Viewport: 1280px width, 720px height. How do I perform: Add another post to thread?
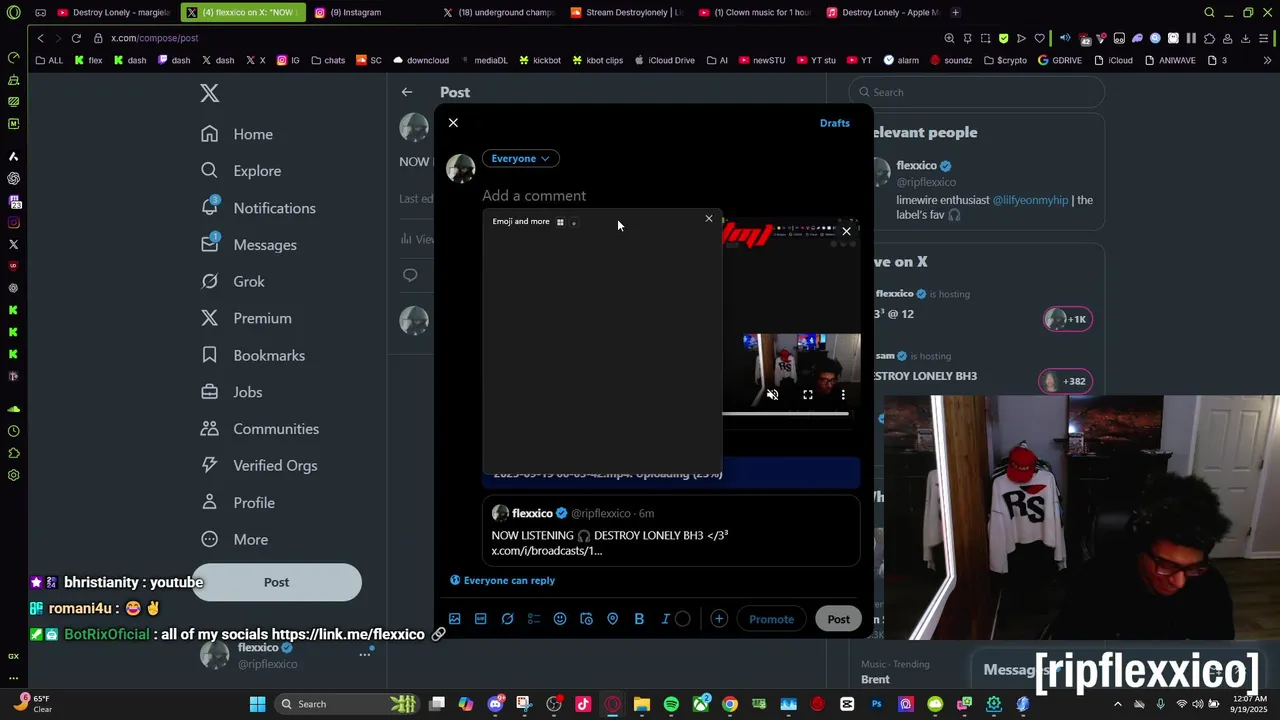click(719, 619)
